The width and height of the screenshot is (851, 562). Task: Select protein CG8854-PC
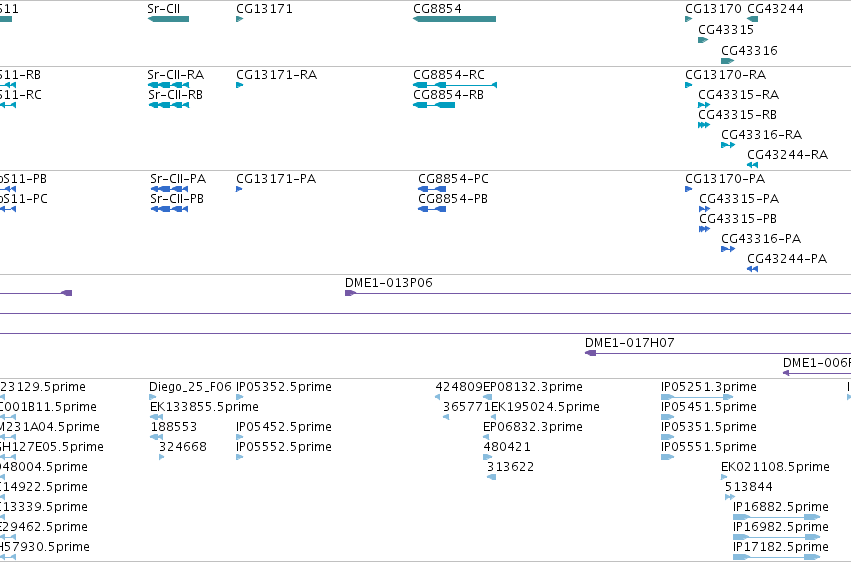pos(453,178)
